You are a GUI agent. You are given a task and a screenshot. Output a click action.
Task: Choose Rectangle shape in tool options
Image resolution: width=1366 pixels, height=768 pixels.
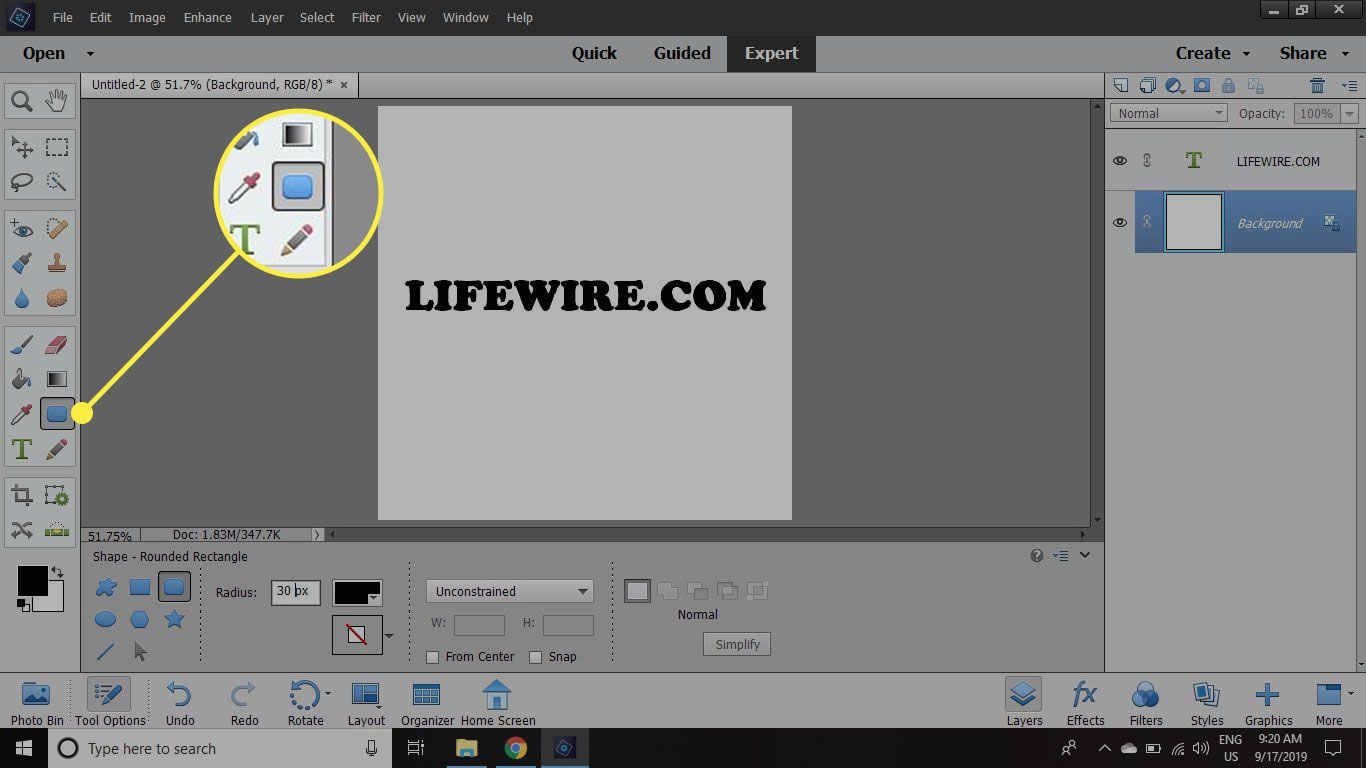[x=140, y=587]
